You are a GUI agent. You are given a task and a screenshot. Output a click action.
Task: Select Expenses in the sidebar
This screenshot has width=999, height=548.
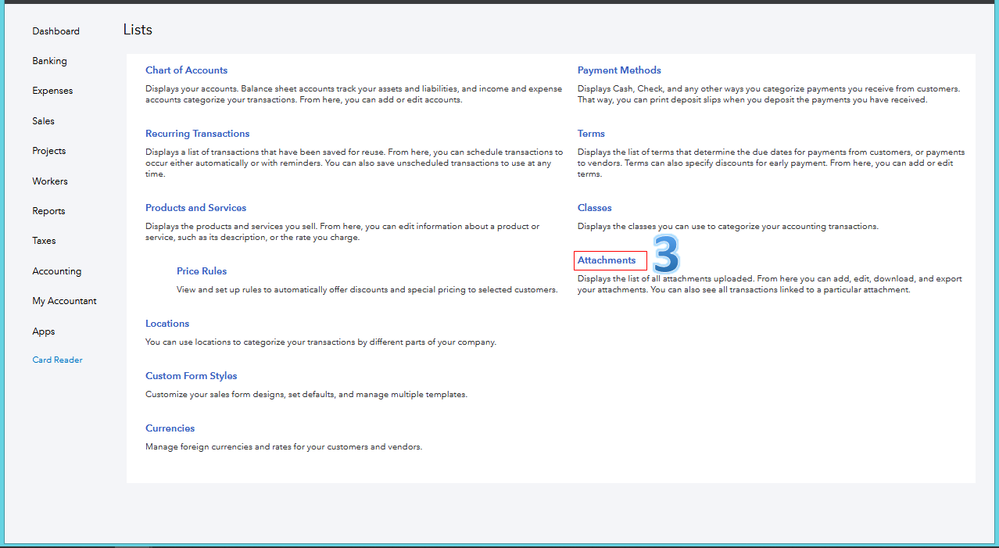53,91
